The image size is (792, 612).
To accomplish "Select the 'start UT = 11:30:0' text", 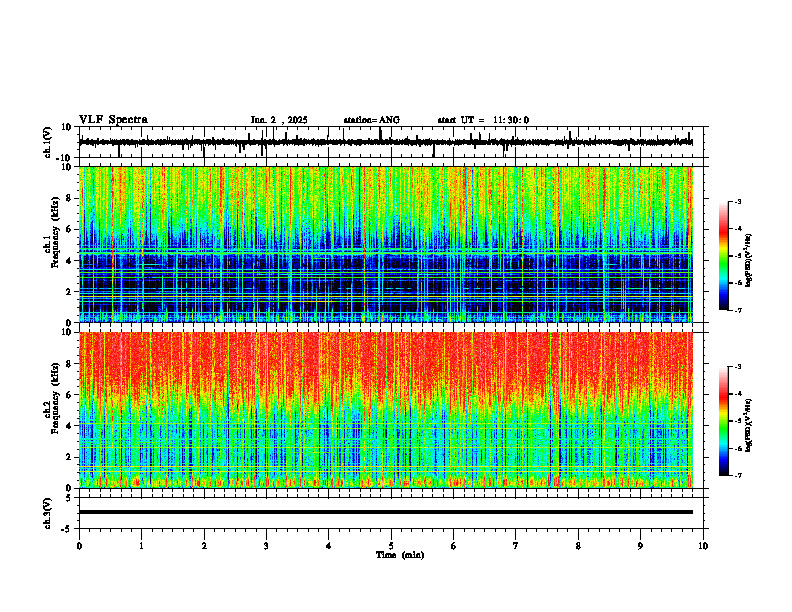I will (x=483, y=120).
